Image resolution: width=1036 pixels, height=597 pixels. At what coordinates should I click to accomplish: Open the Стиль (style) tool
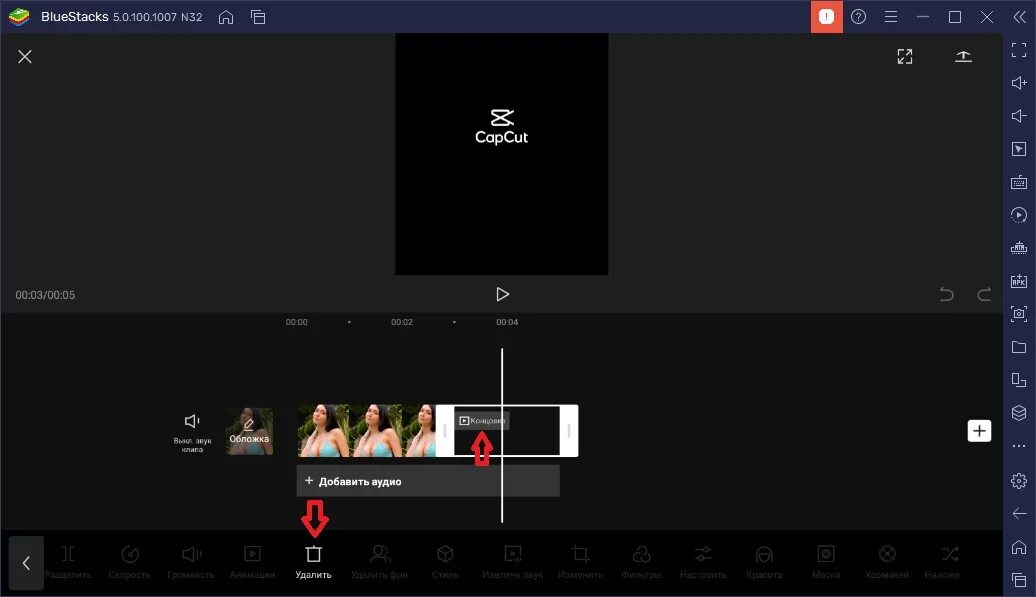445,562
